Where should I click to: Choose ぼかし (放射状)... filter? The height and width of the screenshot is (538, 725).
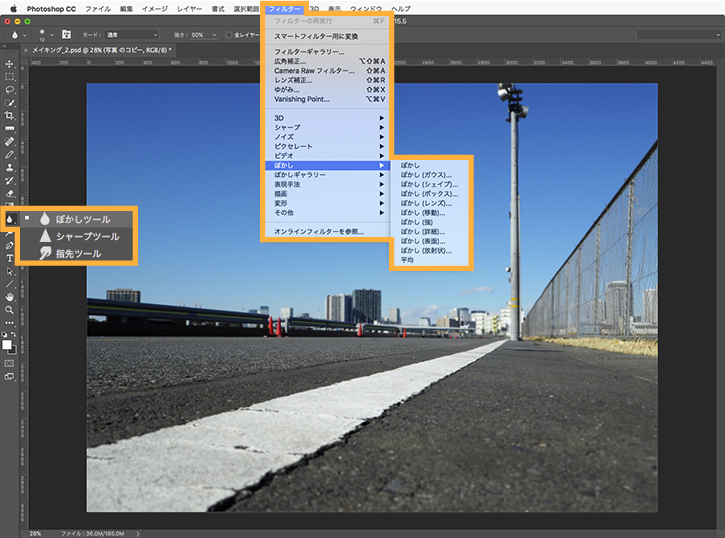[x=430, y=251]
